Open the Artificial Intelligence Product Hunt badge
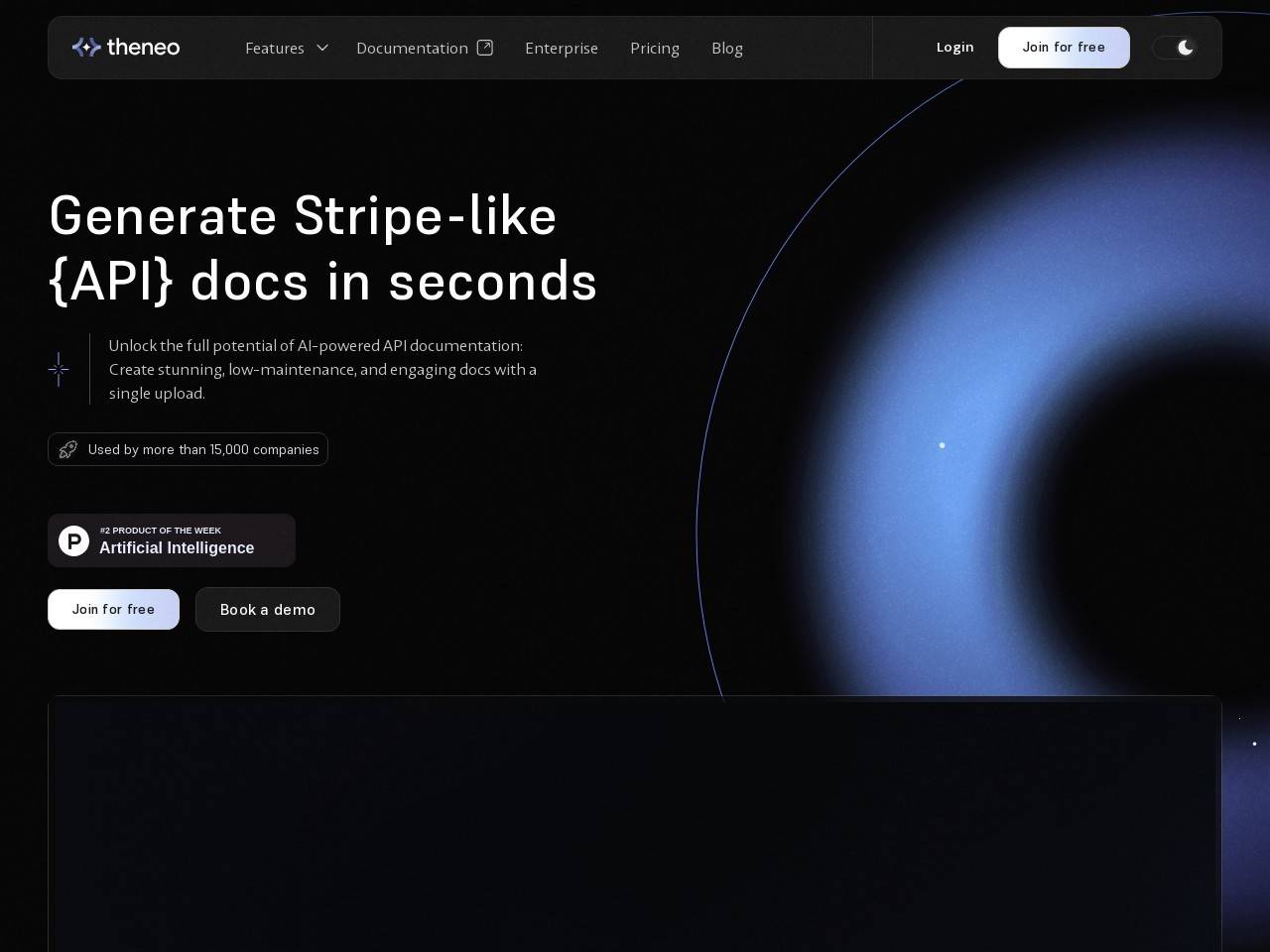The width and height of the screenshot is (1270, 952). (172, 540)
